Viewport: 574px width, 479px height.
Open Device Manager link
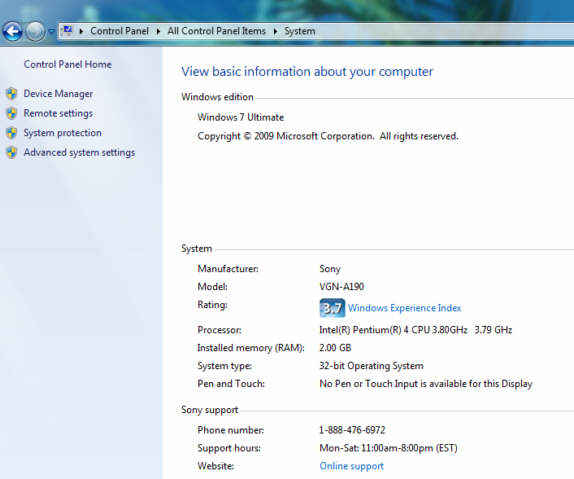coord(58,94)
